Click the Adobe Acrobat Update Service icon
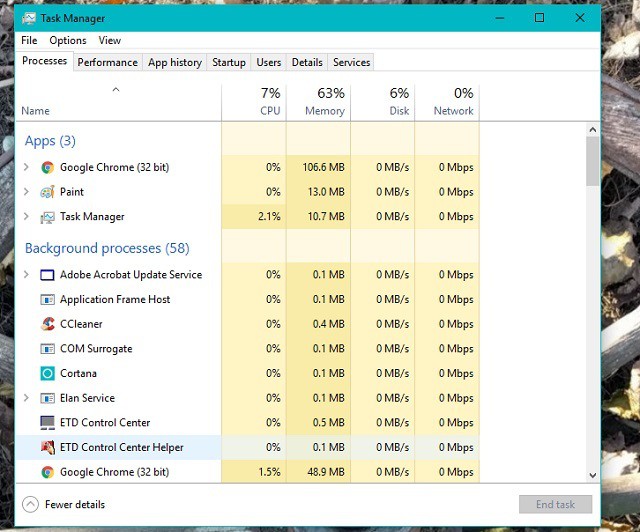 (x=47, y=275)
